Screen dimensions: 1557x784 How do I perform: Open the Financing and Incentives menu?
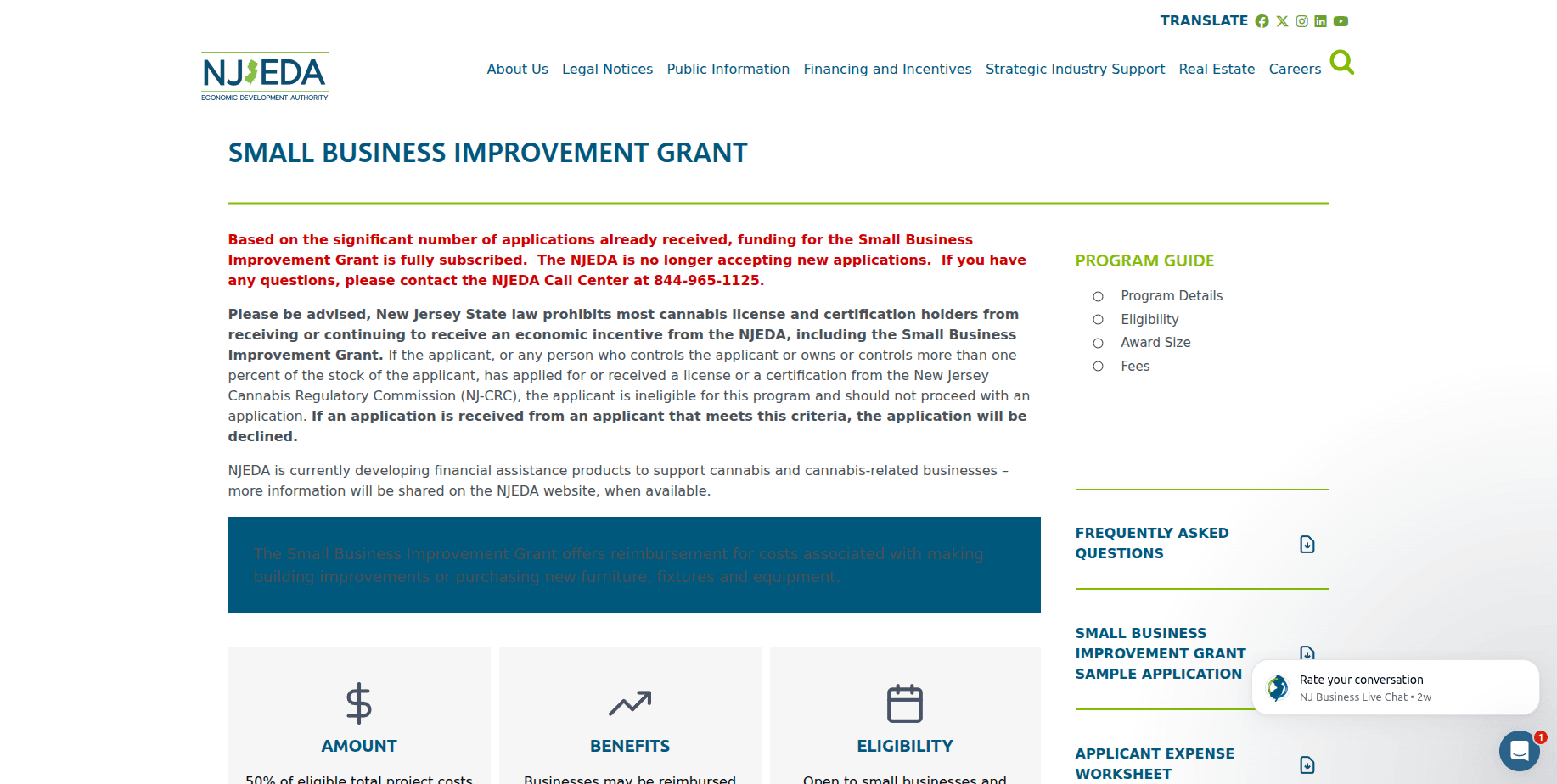[x=887, y=69]
